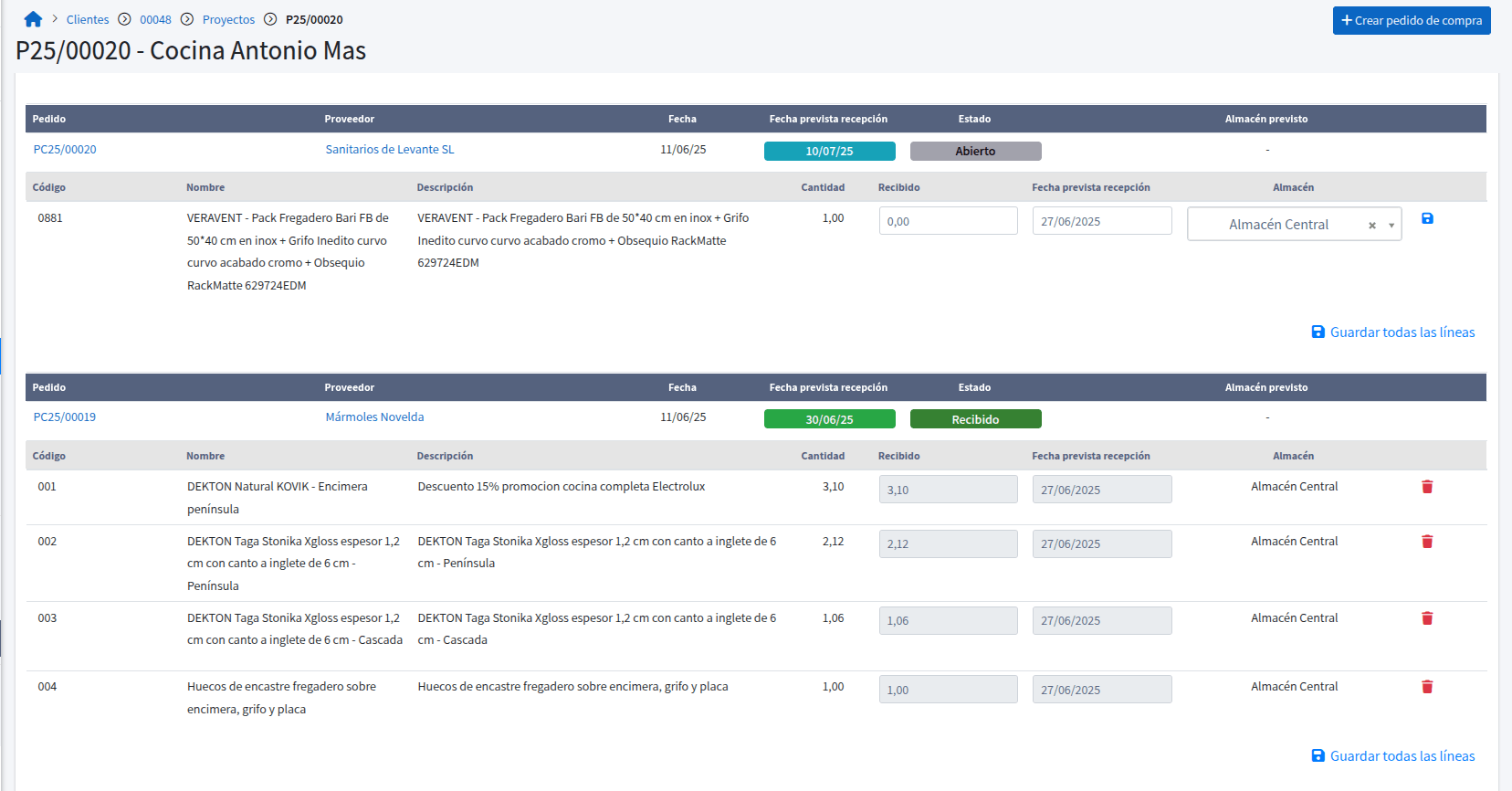Click Recibido field showing 1,06
This screenshot has width=1512, height=791.
pos(949,620)
